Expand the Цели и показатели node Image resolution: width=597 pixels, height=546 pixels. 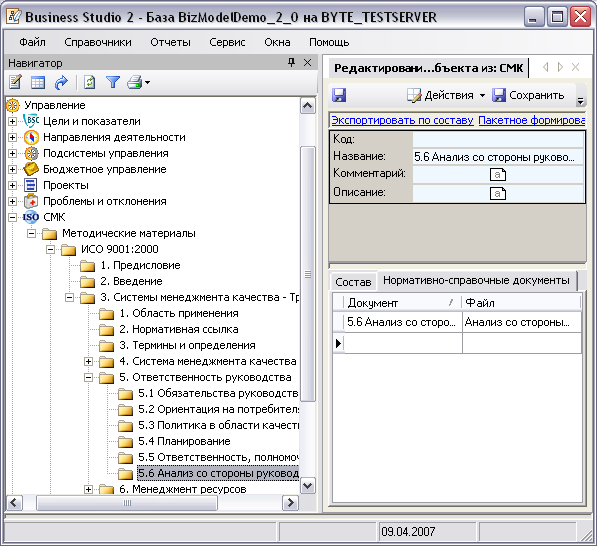tap(12, 121)
